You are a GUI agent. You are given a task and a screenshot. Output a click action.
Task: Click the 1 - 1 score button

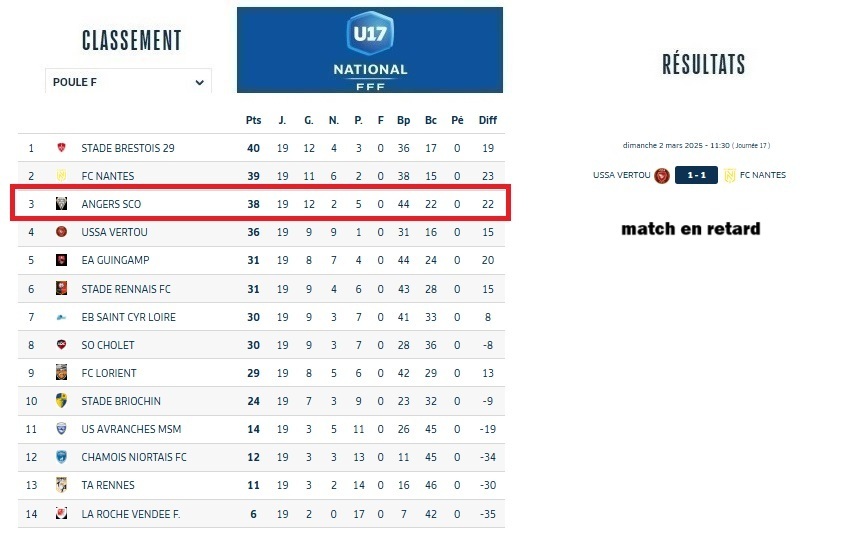click(x=695, y=176)
